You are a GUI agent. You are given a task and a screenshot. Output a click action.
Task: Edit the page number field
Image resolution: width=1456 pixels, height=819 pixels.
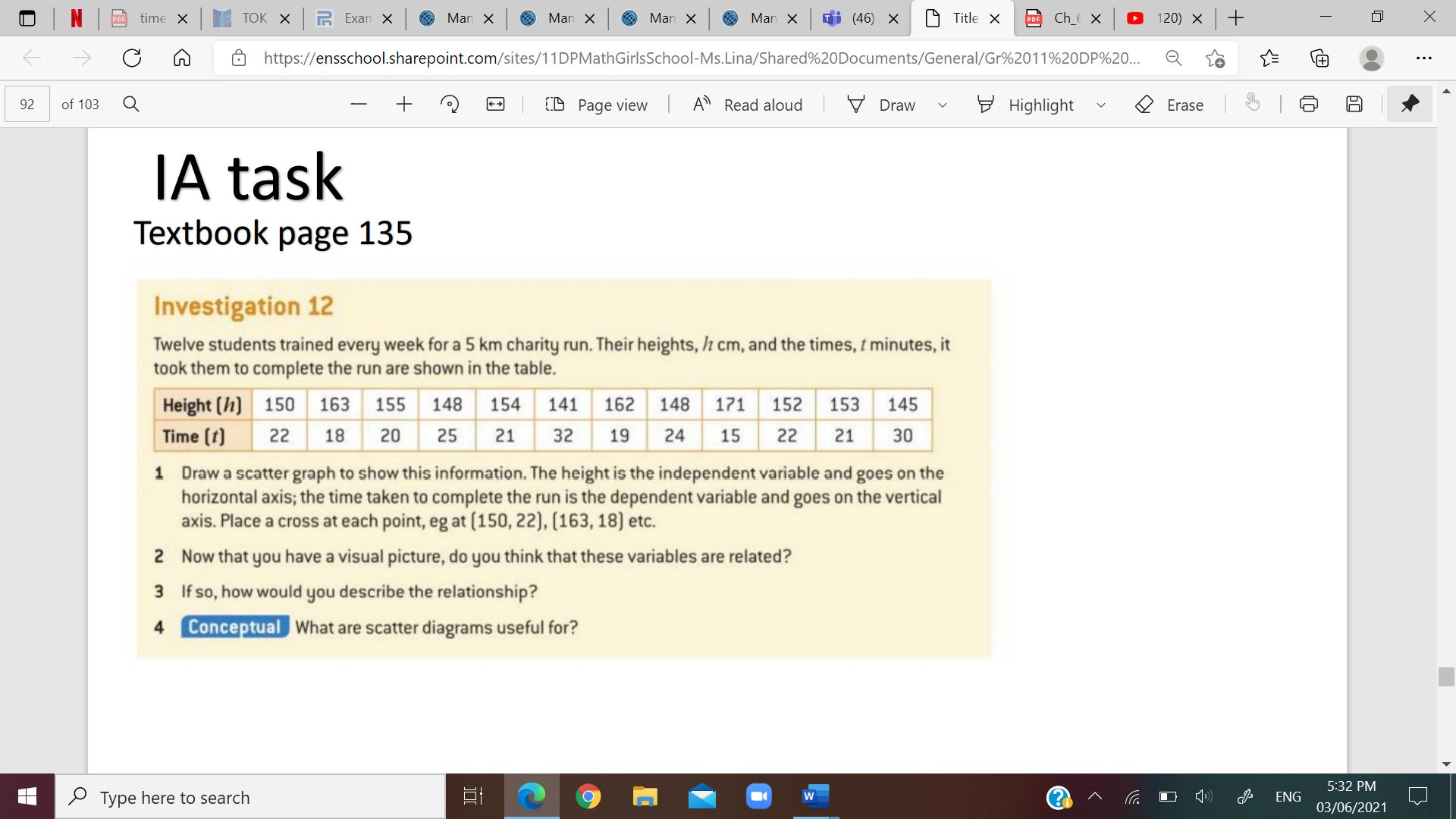coord(26,104)
